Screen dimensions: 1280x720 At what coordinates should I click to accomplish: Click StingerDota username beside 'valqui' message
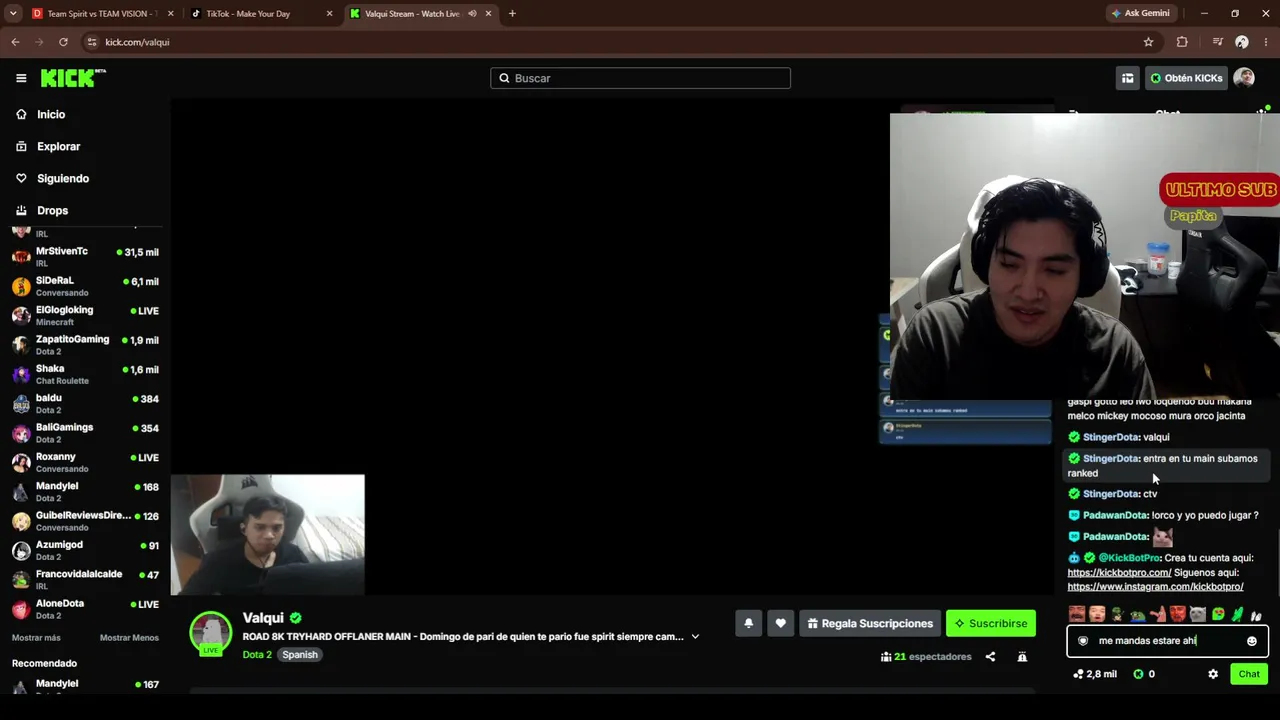pyautogui.click(x=1111, y=437)
